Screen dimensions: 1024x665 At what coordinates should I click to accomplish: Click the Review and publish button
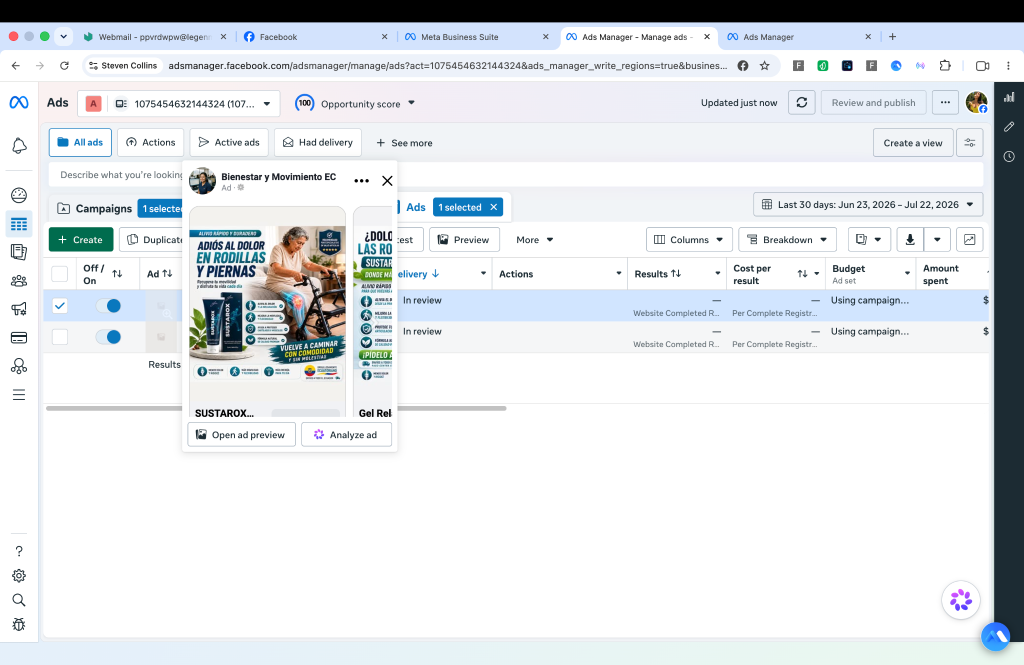tap(873, 103)
